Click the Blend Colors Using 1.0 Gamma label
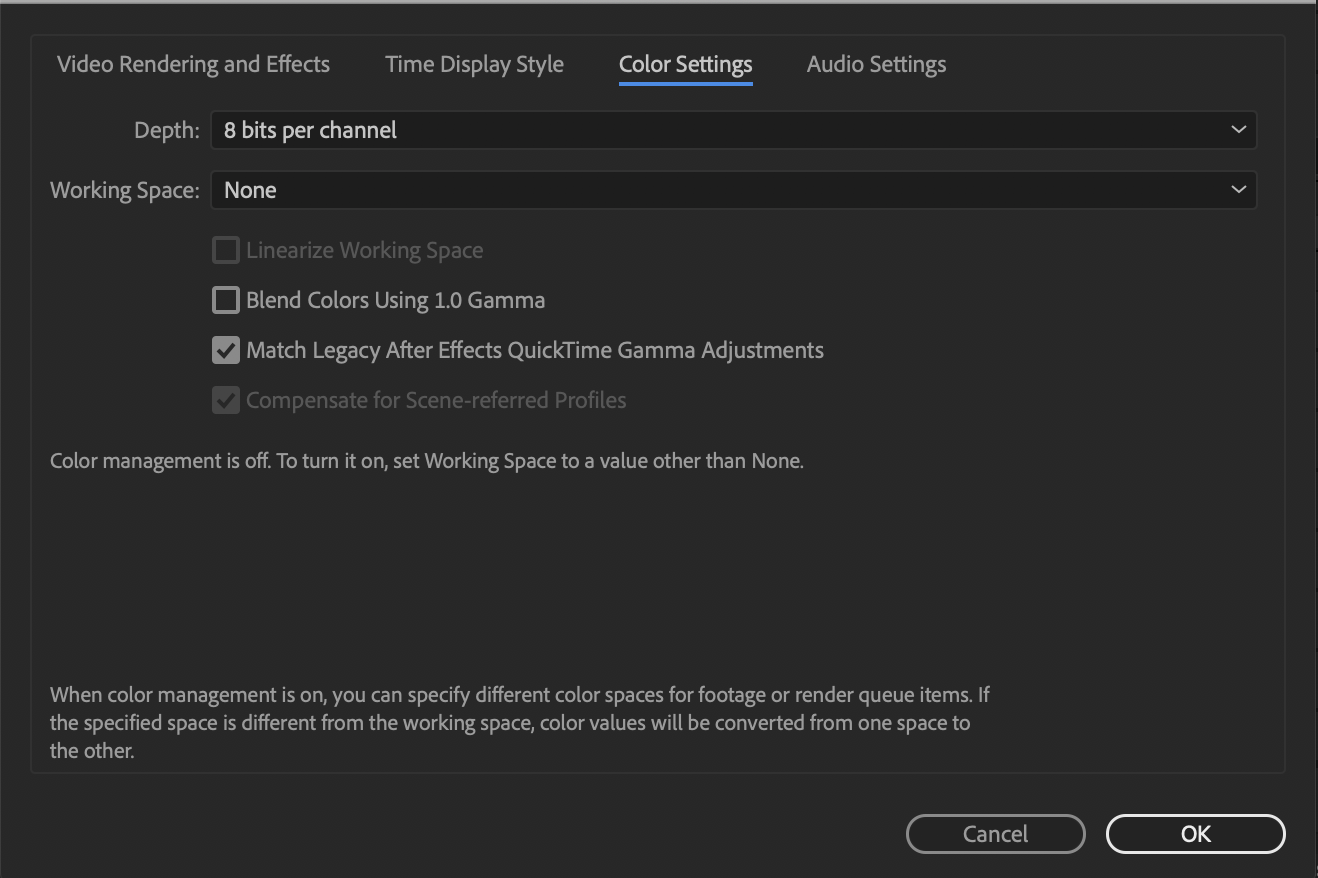Viewport: 1318px width, 878px height. coord(395,299)
